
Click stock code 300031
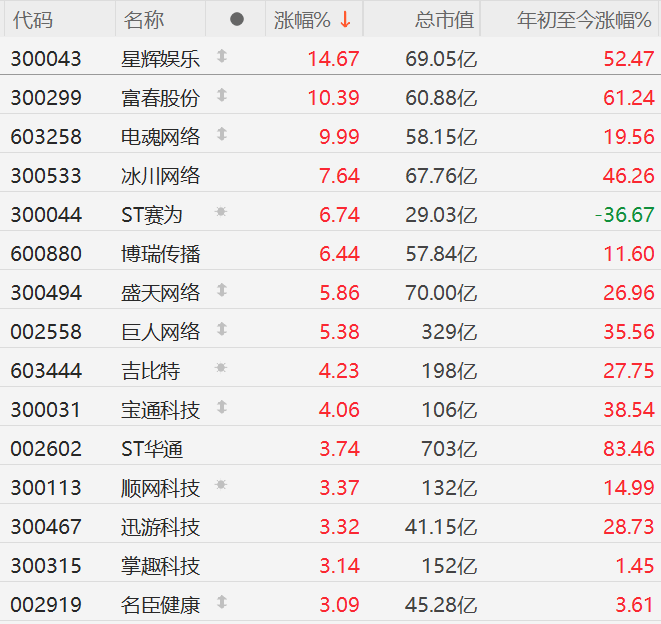click(46, 410)
